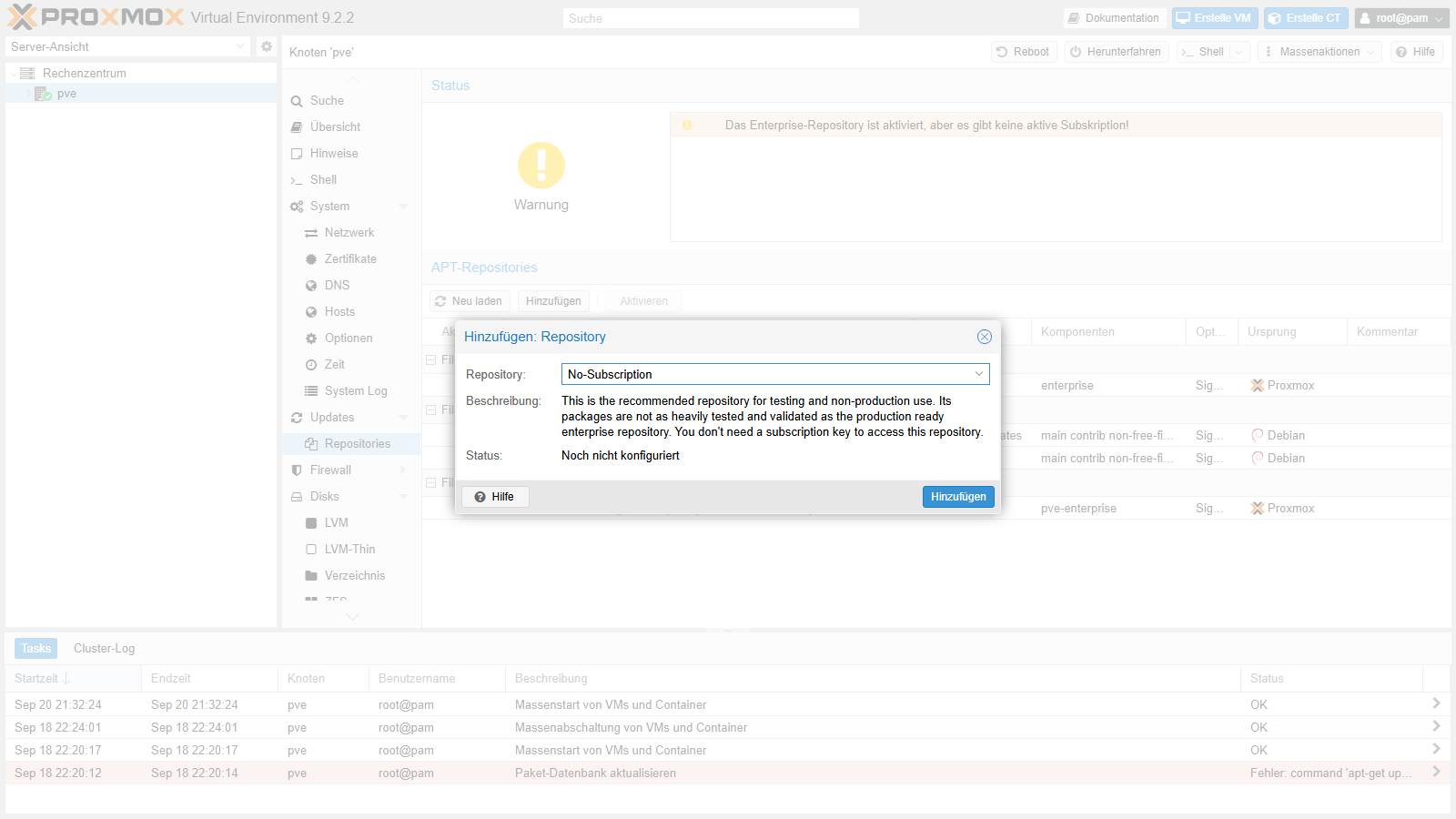Expand the Shell button dropdown arrow
1456x819 pixels.
[x=1239, y=52]
